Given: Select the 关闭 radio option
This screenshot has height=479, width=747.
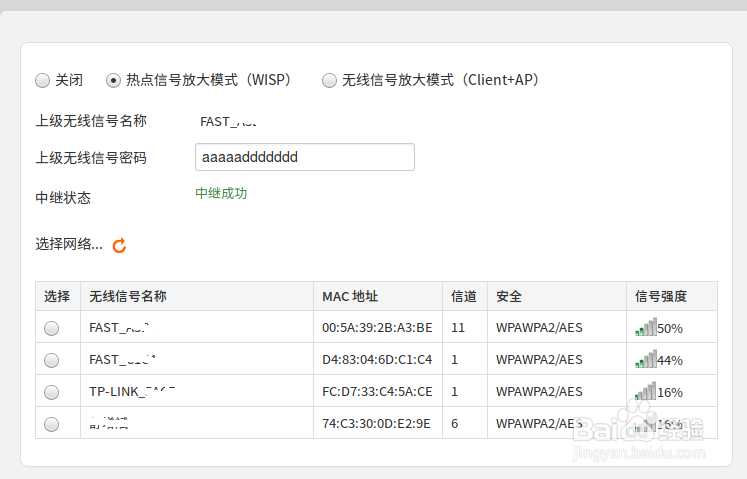Looking at the screenshot, I should click(x=42, y=80).
